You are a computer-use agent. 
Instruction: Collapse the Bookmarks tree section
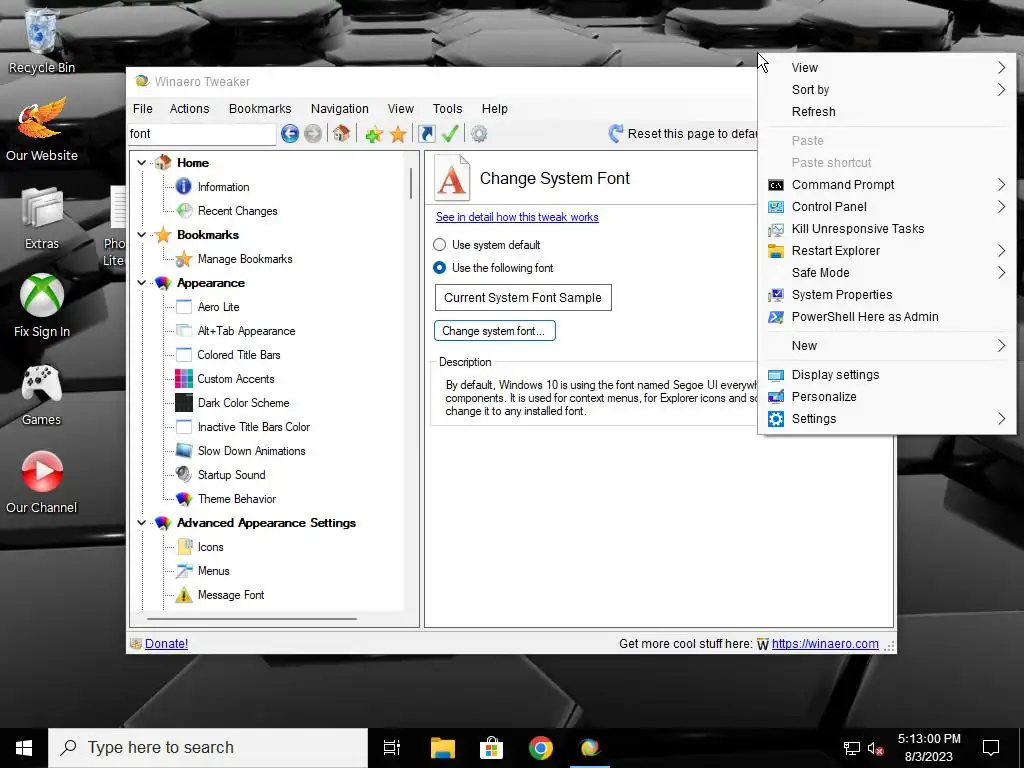(142, 234)
